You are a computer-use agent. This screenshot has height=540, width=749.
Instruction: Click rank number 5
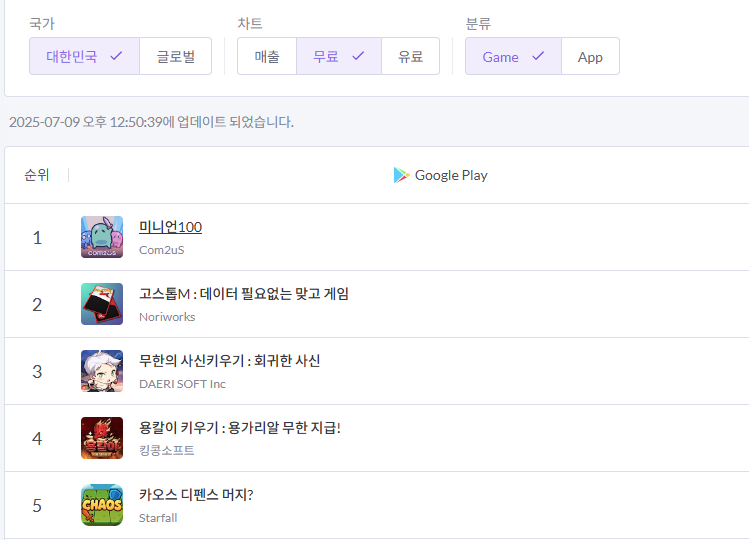click(x=37, y=505)
